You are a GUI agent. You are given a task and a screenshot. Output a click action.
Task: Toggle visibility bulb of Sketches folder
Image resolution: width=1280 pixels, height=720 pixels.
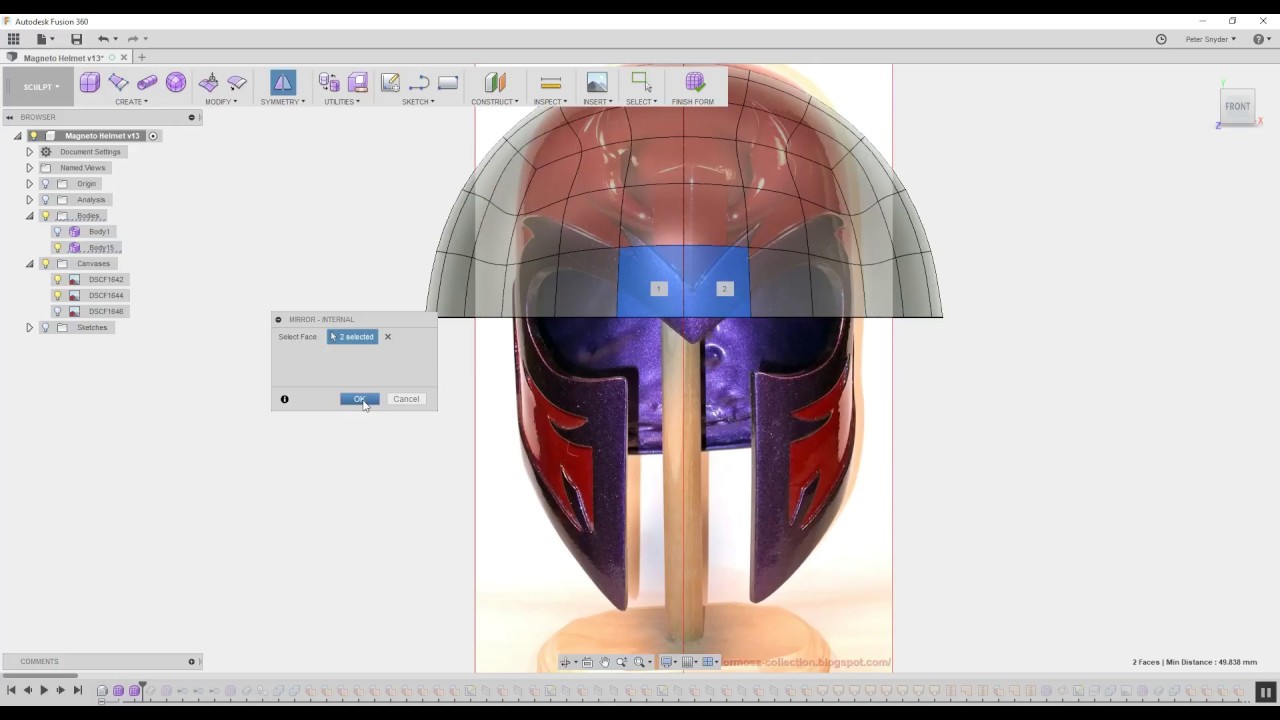pyautogui.click(x=45, y=328)
